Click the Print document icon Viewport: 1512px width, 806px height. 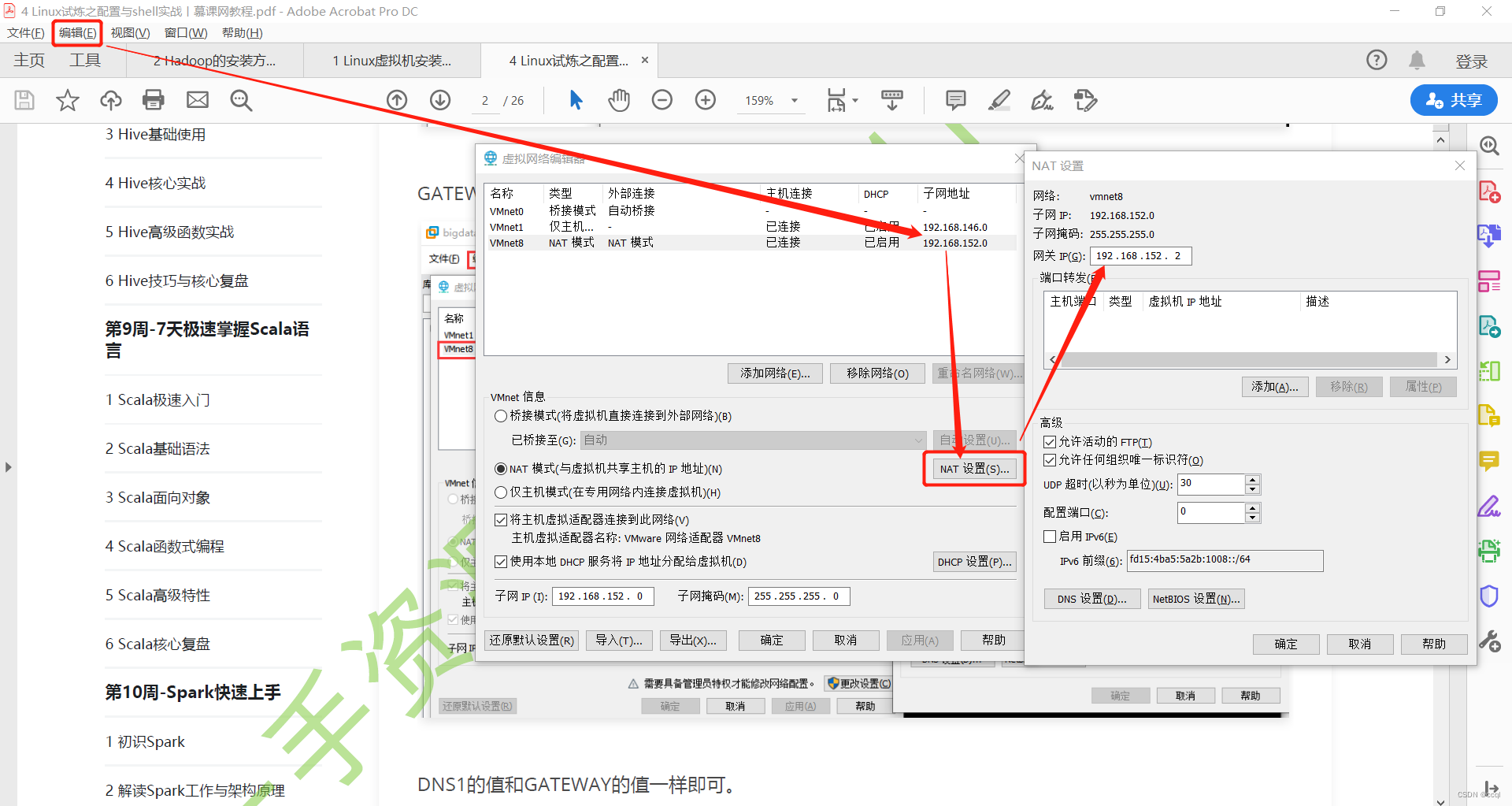pos(153,100)
